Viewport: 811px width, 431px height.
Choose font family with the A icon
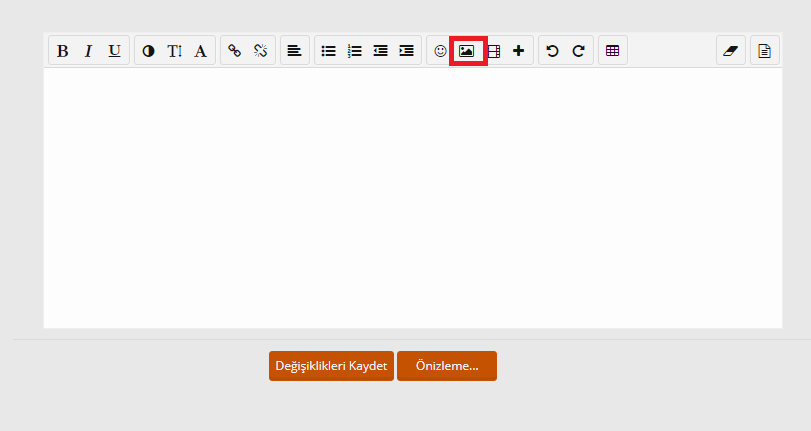tap(200, 51)
